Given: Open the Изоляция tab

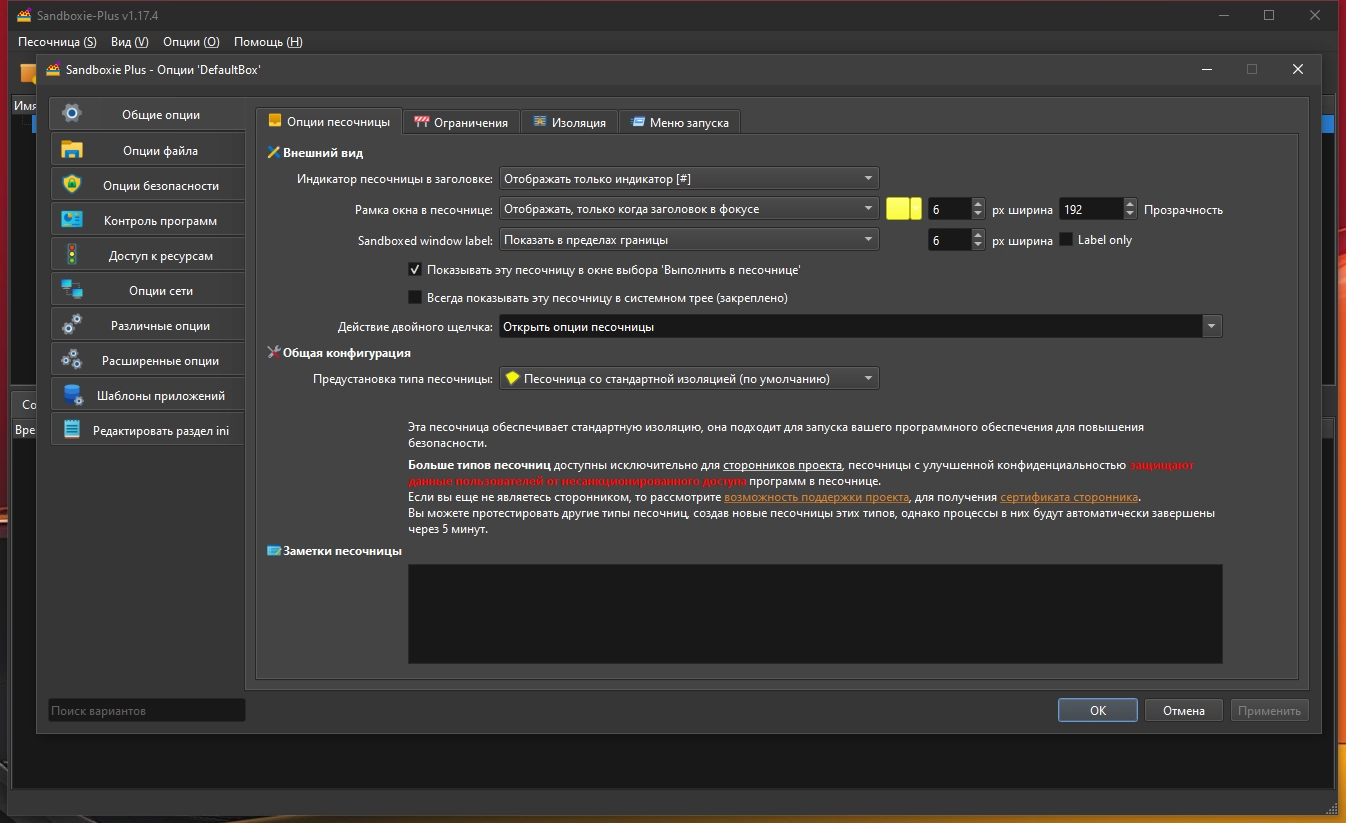Looking at the screenshot, I should pyautogui.click(x=569, y=122).
